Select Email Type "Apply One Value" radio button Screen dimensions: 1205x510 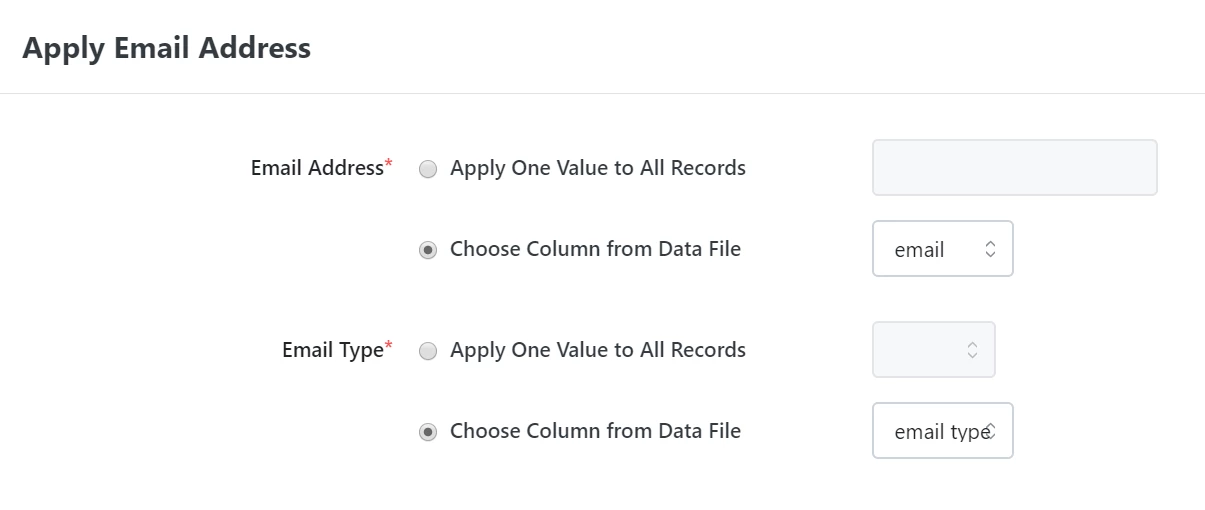click(428, 351)
